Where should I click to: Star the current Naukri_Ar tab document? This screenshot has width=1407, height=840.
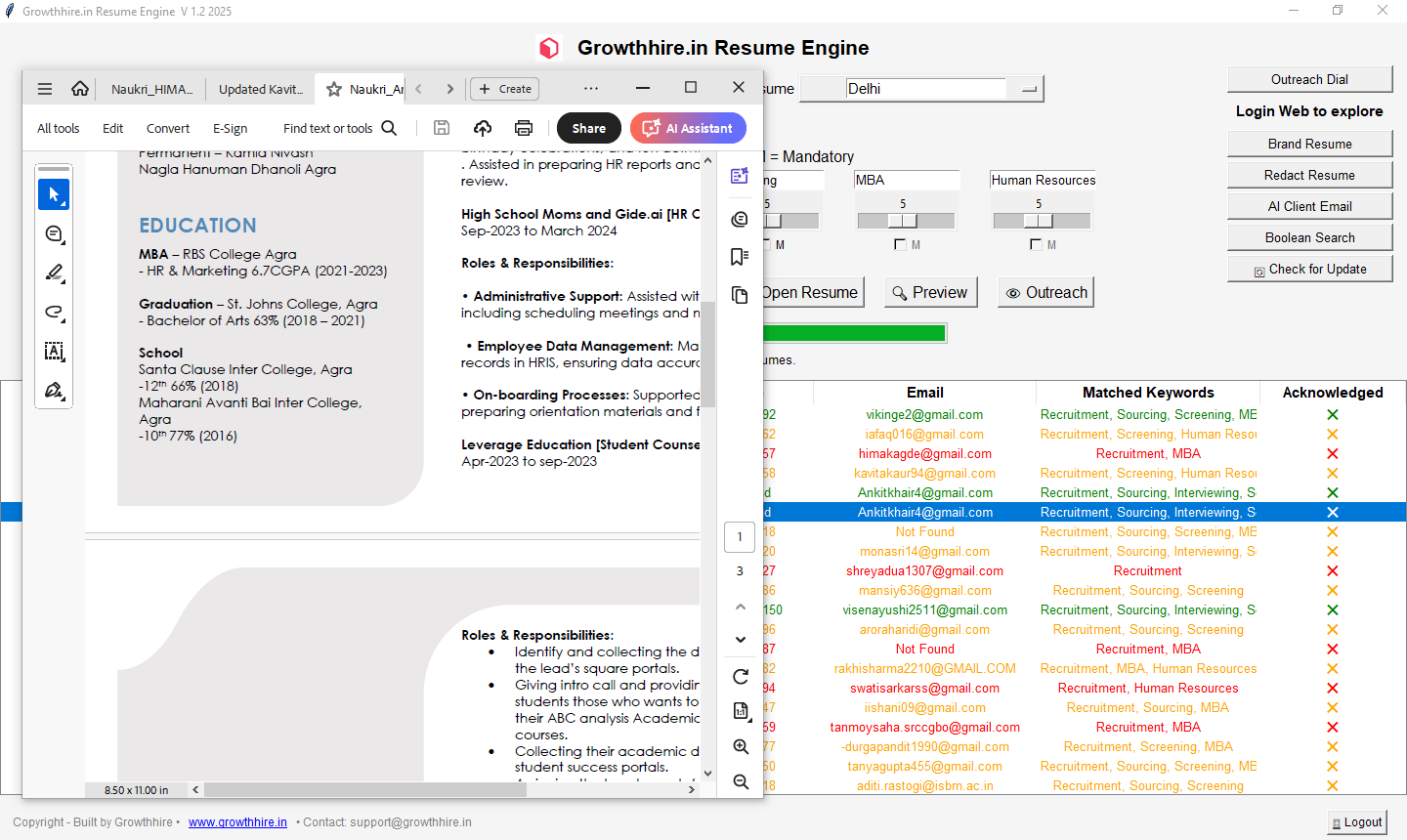click(334, 89)
